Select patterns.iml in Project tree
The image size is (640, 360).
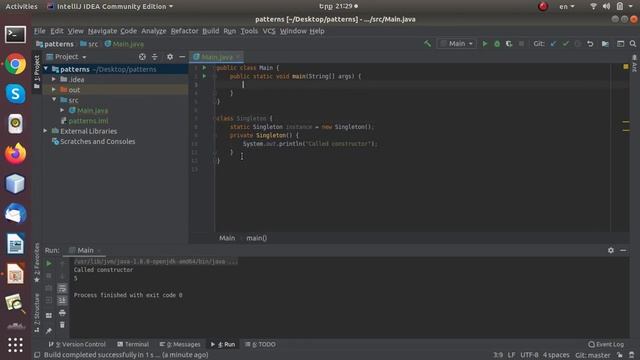click(x=88, y=121)
